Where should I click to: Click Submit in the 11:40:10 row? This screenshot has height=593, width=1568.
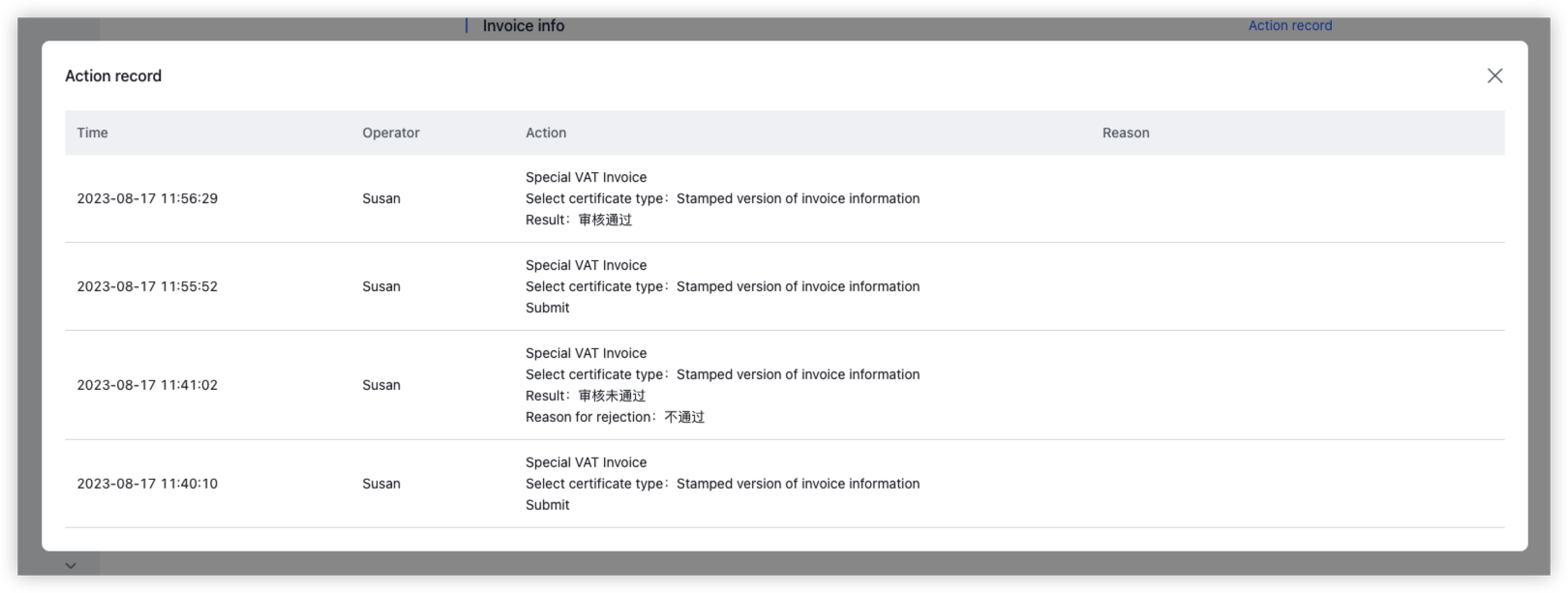[x=548, y=505]
